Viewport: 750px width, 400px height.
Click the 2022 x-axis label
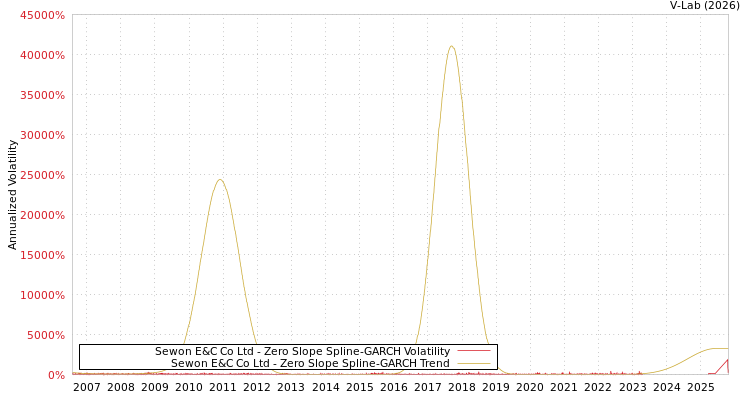coord(598,387)
